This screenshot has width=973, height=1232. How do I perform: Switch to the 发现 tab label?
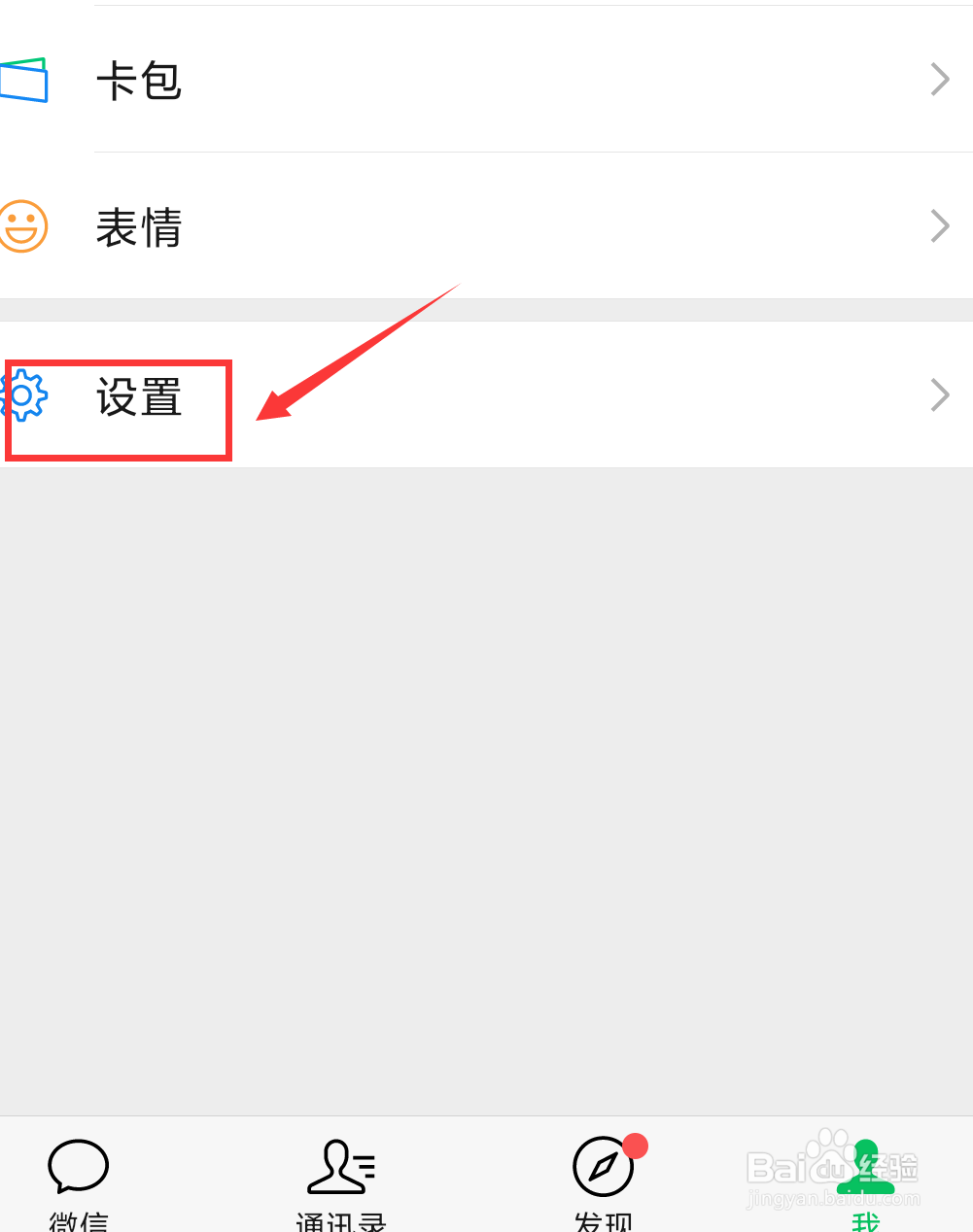click(604, 1220)
